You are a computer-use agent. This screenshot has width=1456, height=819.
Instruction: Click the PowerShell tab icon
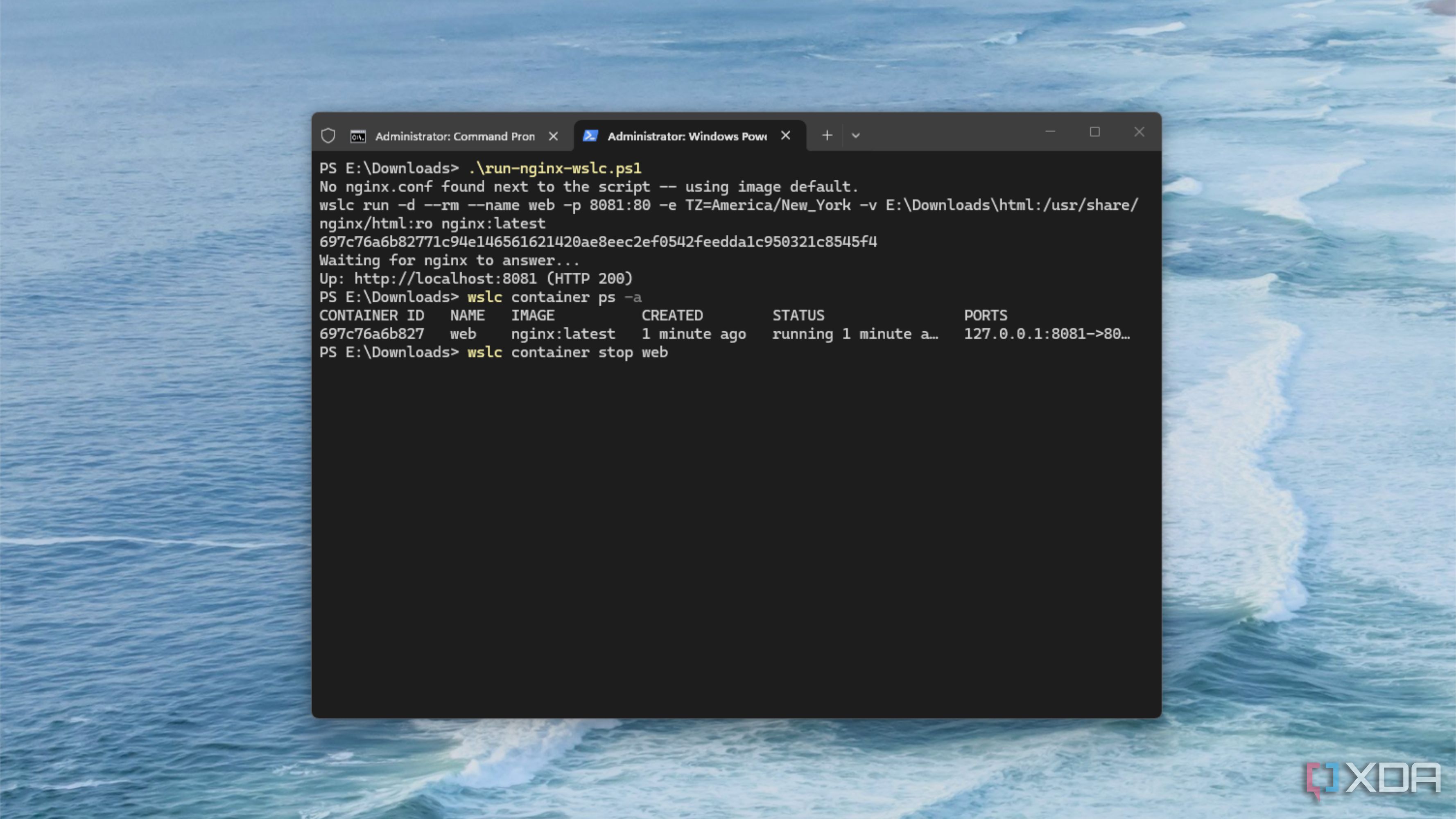click(590, 136)
